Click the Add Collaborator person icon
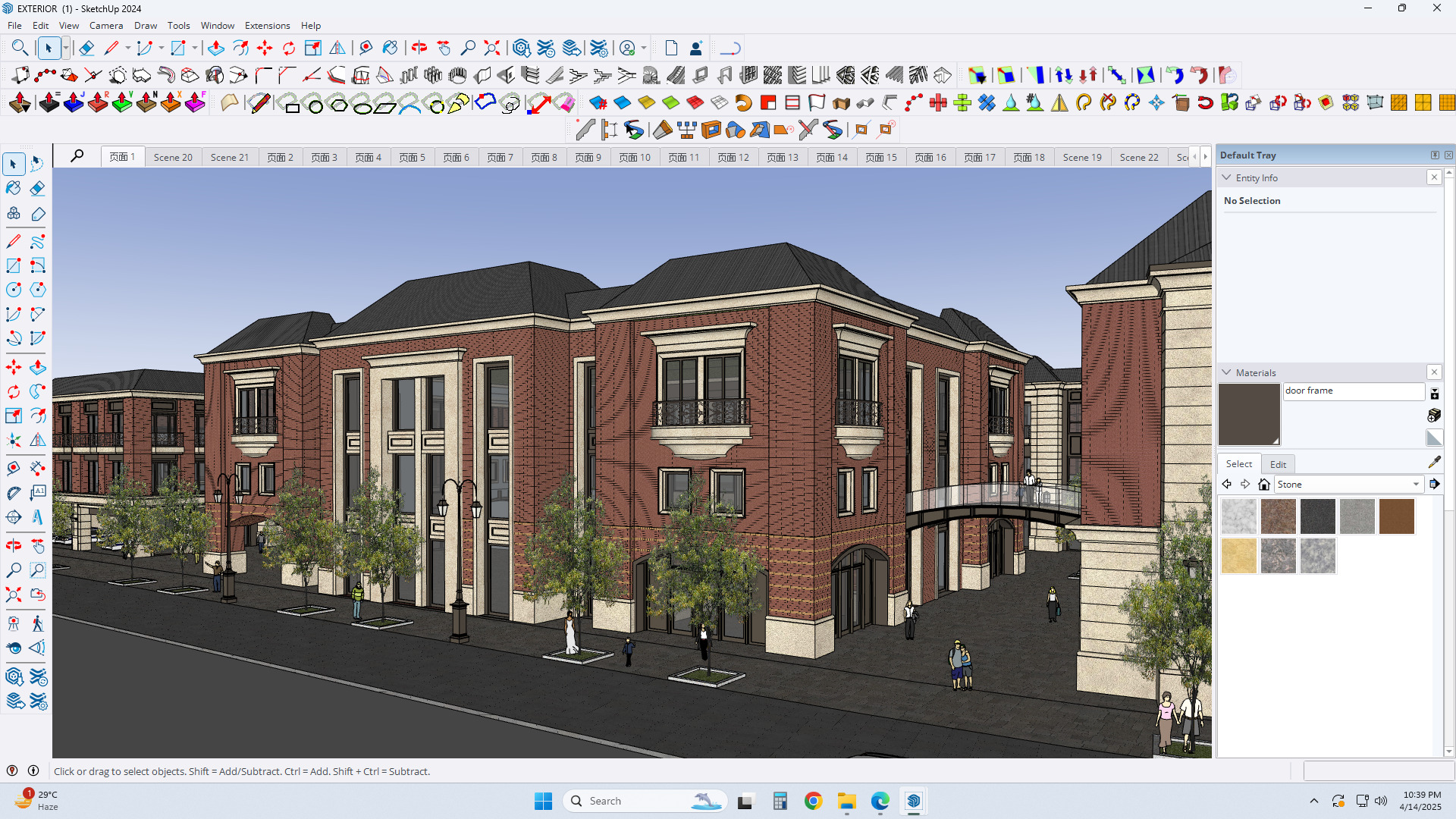This screenshot has width=1456, height=819. [x=695, y=49]
